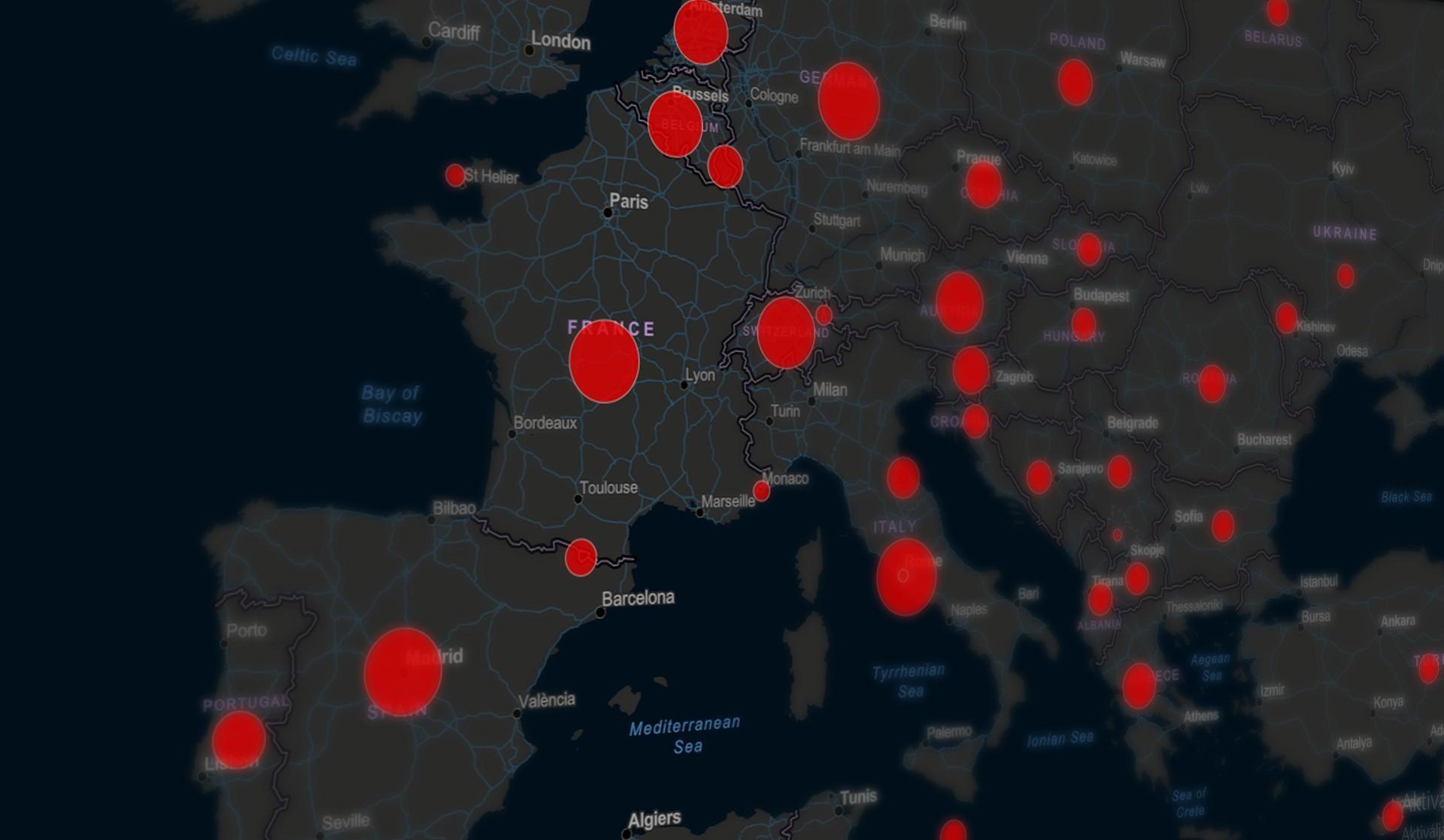Click the small red dot at Monaco
The width and height of the screenshot is (1444, 840).
click(761, 492)
